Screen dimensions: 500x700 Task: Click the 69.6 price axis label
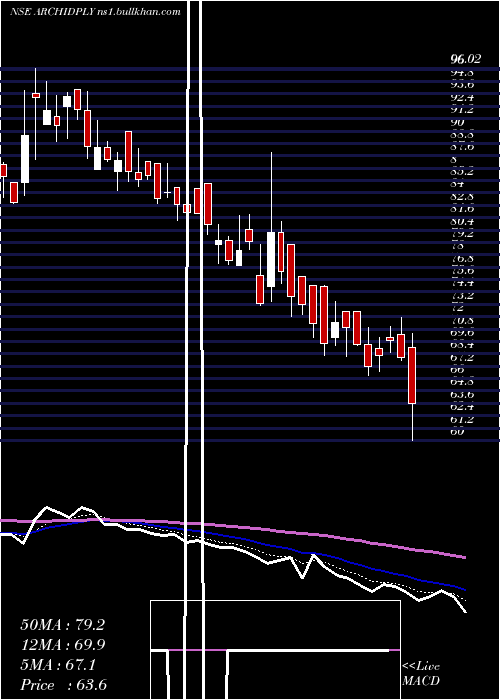[x=462, y=333]
